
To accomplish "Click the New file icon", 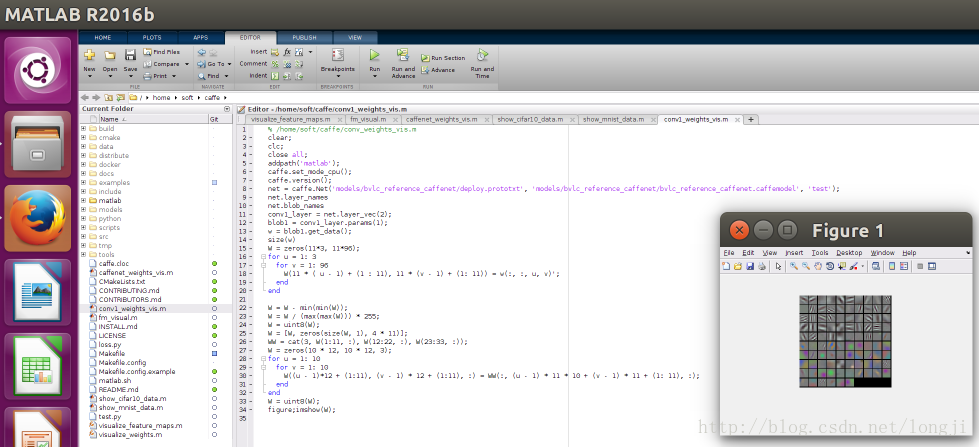I will pyautogui.click(x=89, y=56).
